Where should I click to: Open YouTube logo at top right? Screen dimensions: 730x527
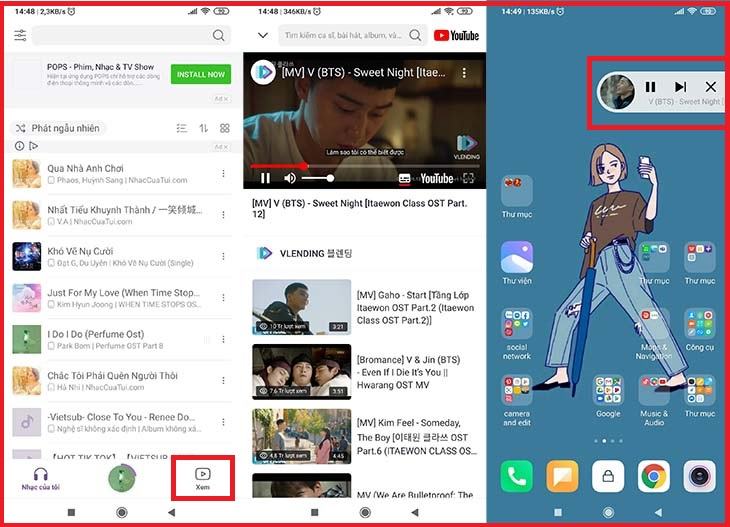click(x=456, y=35)
